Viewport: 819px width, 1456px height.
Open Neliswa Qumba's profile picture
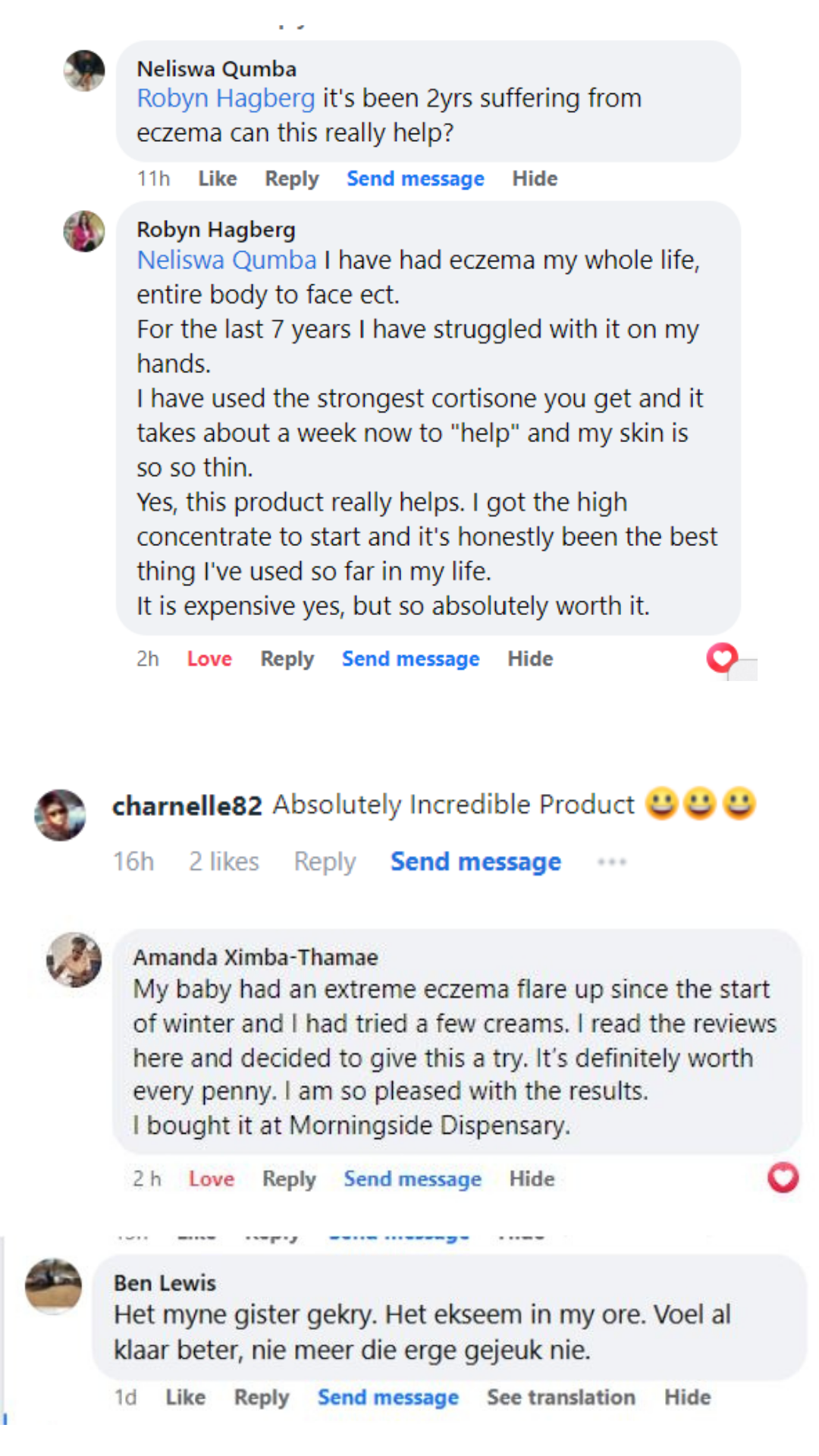[84, 71]
